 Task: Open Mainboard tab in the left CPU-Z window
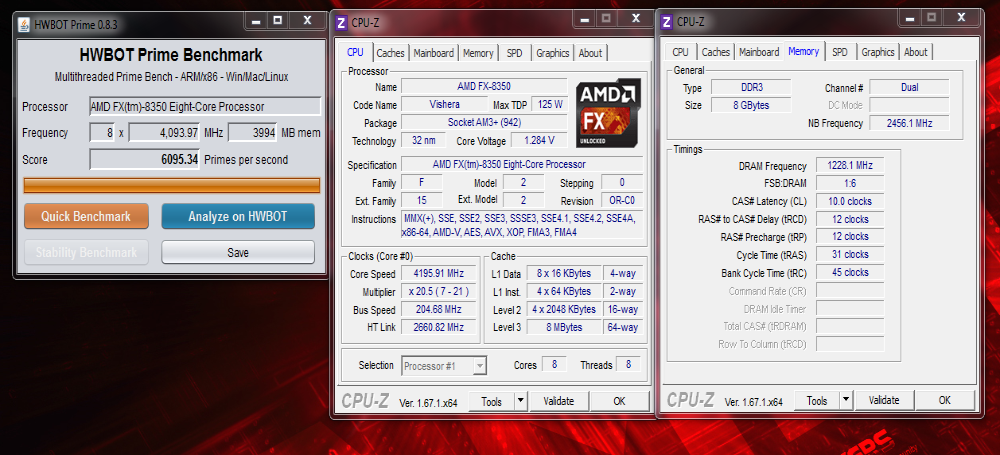(434, 53)
